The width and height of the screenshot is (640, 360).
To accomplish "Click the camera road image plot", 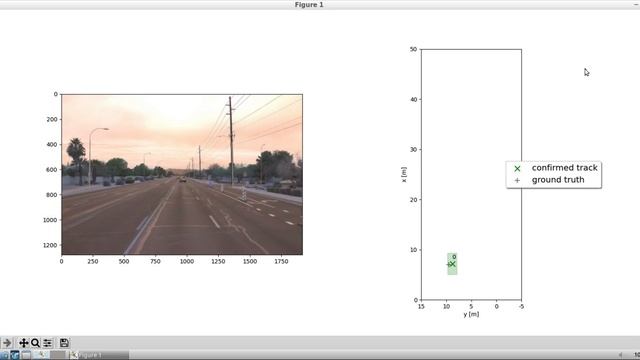I will pos(182,174).
